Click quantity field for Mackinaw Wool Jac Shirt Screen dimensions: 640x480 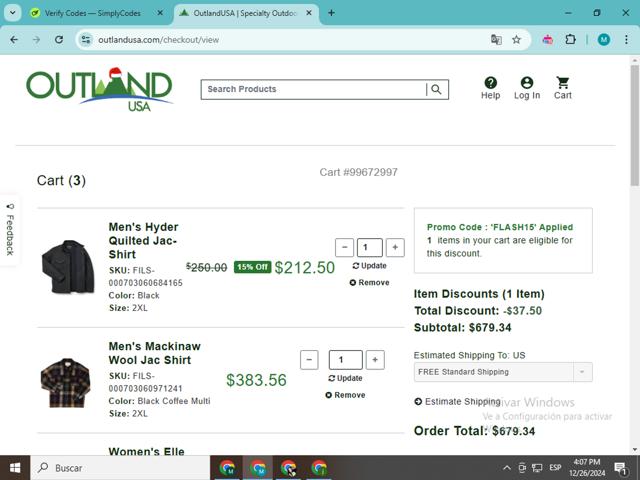pyautogui.click(x=346, y=360)
